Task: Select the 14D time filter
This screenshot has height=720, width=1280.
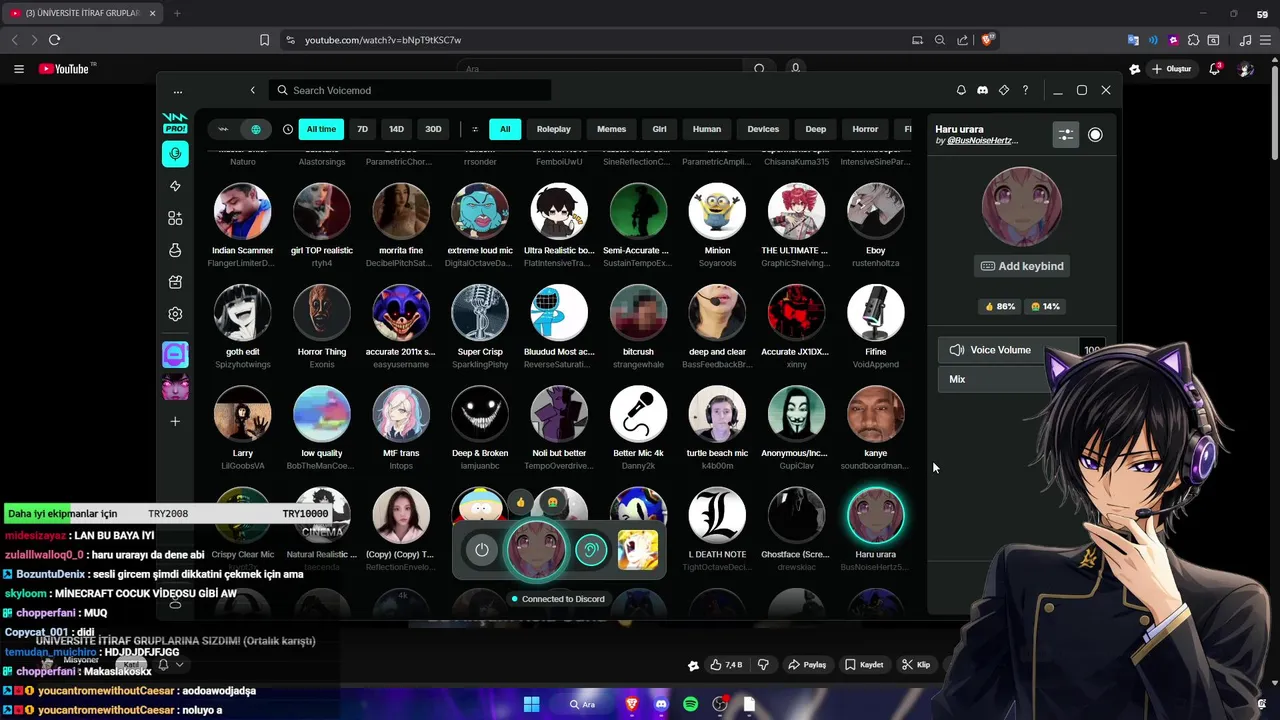Action: tap(396, 129)
